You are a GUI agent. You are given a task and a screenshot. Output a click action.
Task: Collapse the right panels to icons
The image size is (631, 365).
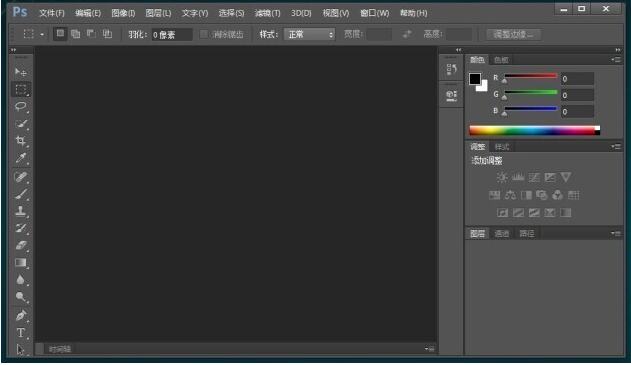(x=618, y=49)
